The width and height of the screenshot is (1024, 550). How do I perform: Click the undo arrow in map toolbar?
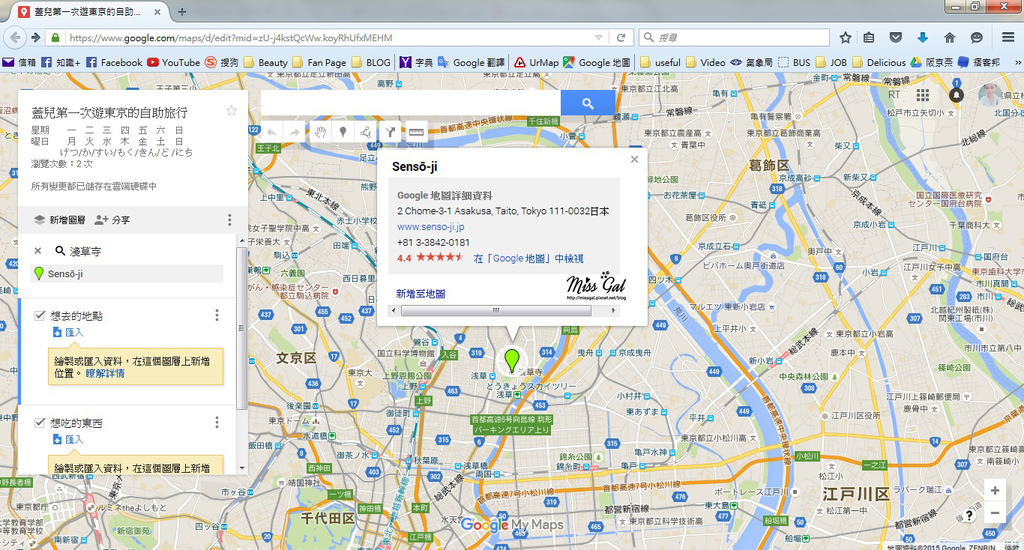click(x=272, y=133)
